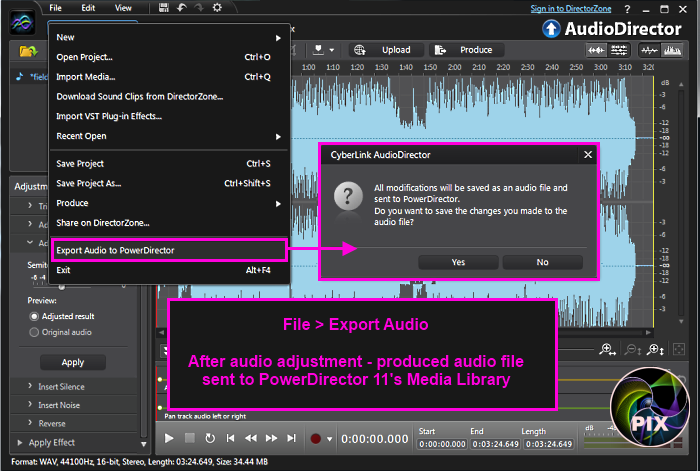The width and height of the screenshot is (700, 471).
Task: Click the AudioDirector logo icon at top-left
Action: (22, 22)
